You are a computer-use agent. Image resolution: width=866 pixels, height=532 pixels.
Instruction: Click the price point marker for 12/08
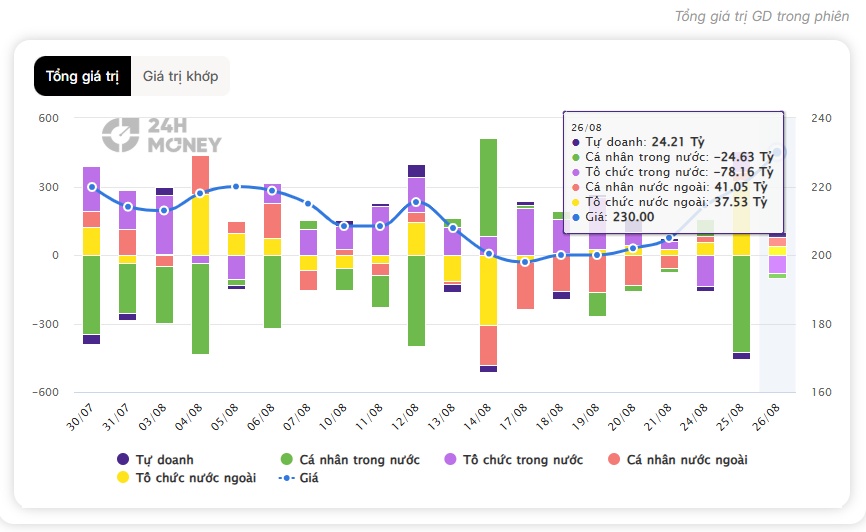(416, 202)
